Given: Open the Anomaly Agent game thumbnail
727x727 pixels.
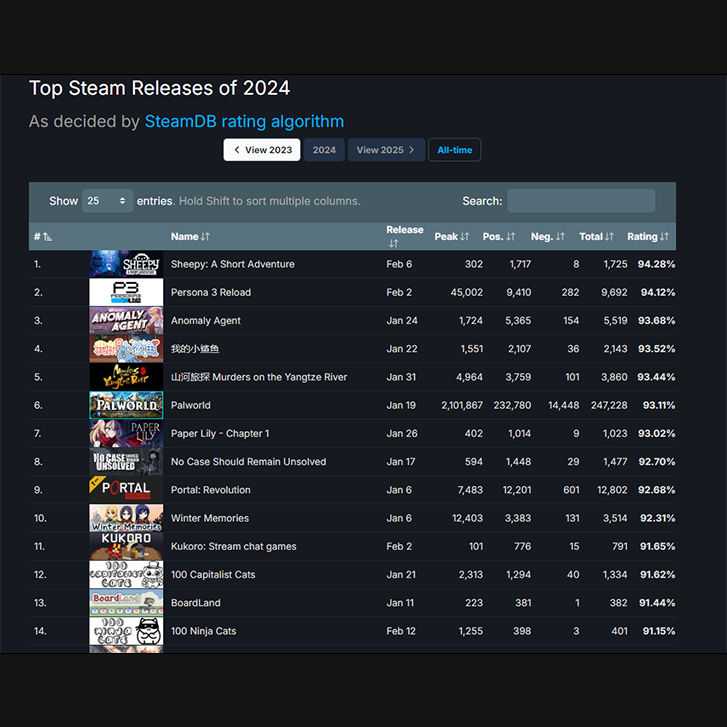Looking at the screenshot, I should click(x=126, y=320).
